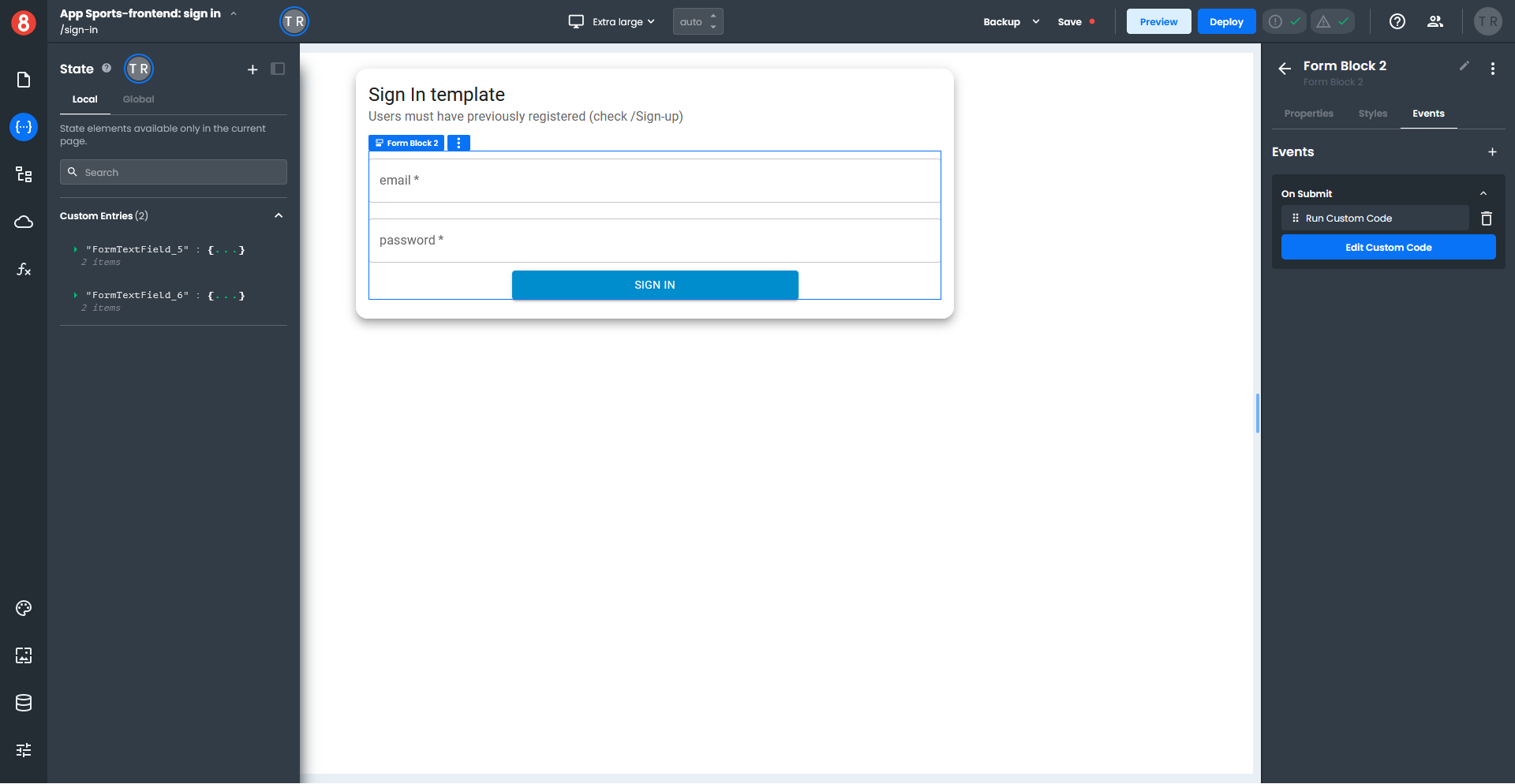The width and height of the screenshot is (1515, 784).
Task: Collapse the On Submit event section
Action: point(1483,194)
